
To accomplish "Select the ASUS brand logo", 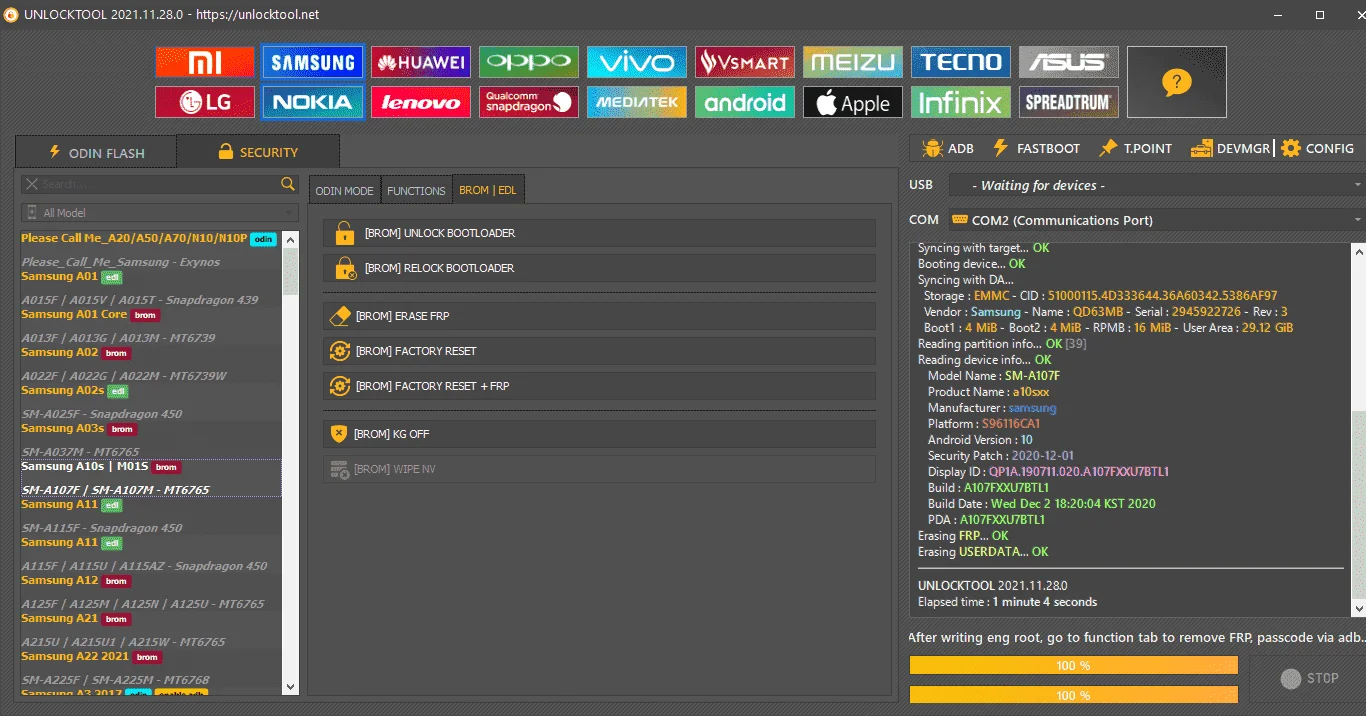I will [x=1069, y=62].
